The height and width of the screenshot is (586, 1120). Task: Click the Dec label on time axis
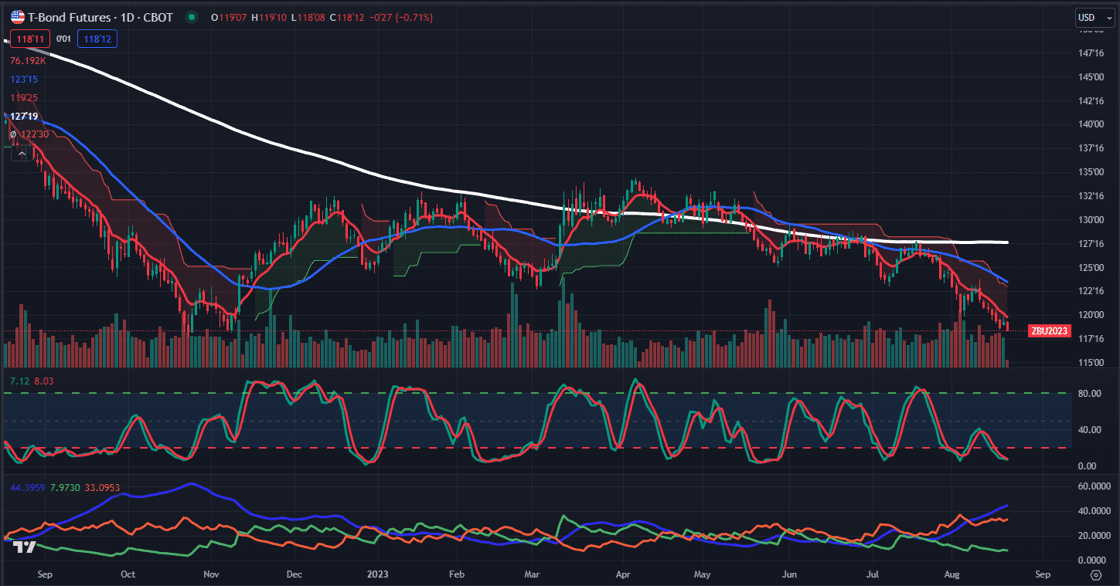294,575
